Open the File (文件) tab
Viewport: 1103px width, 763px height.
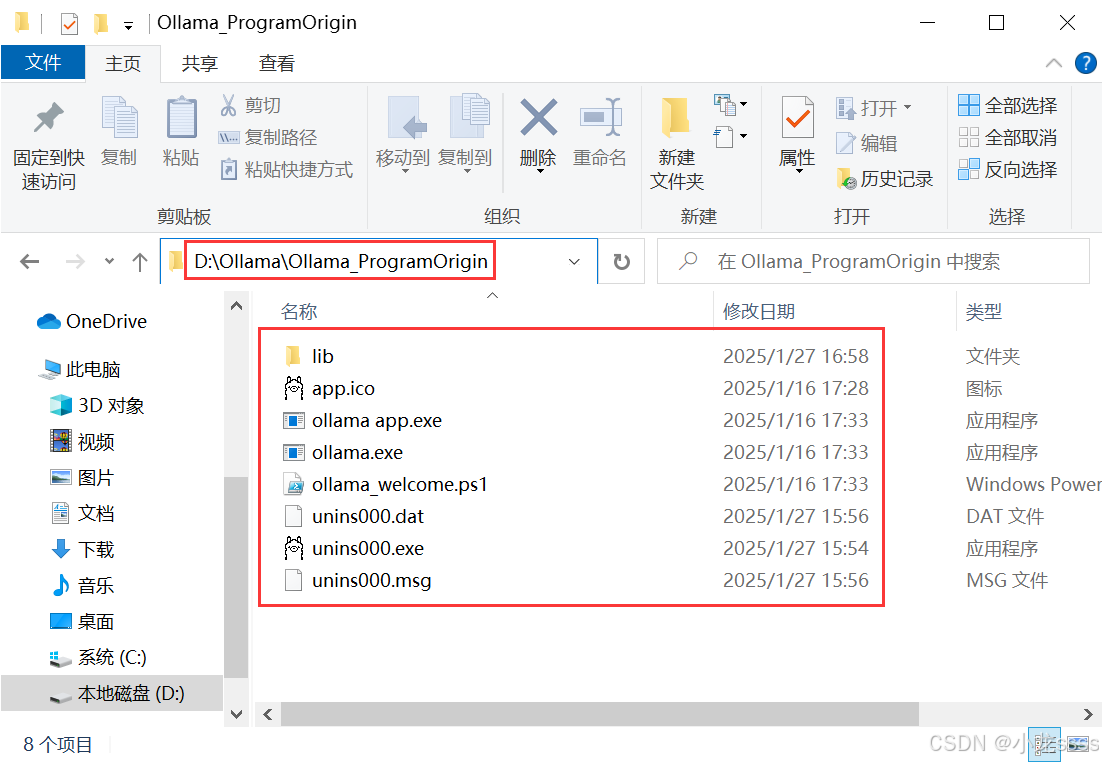tap(44, 63)
